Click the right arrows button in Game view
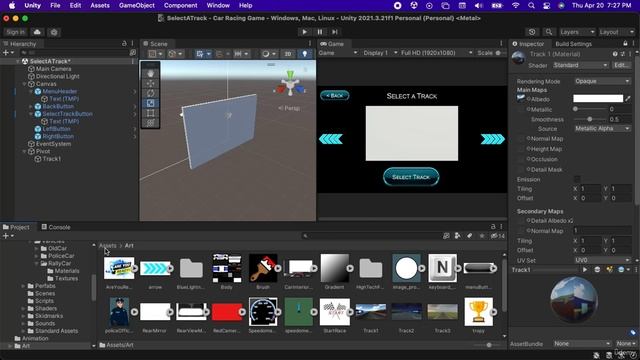 click(493, 139)
